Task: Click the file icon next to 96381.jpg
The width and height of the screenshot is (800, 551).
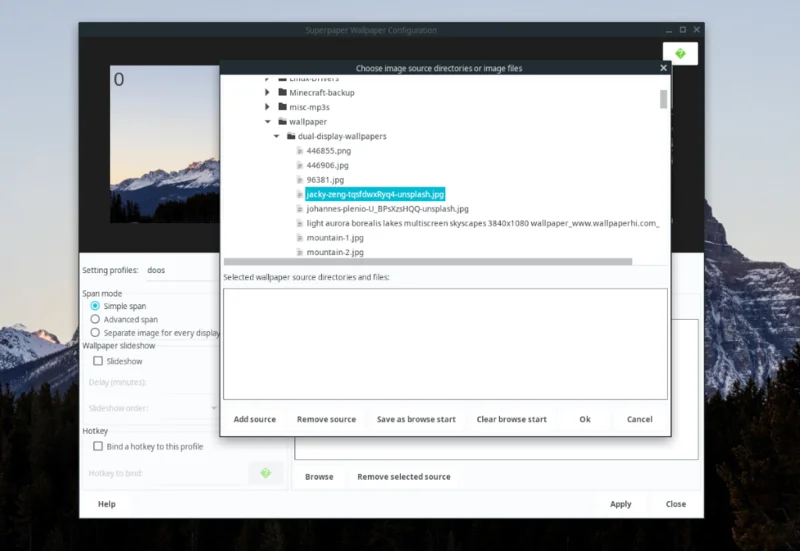Action: pos(300,180)
